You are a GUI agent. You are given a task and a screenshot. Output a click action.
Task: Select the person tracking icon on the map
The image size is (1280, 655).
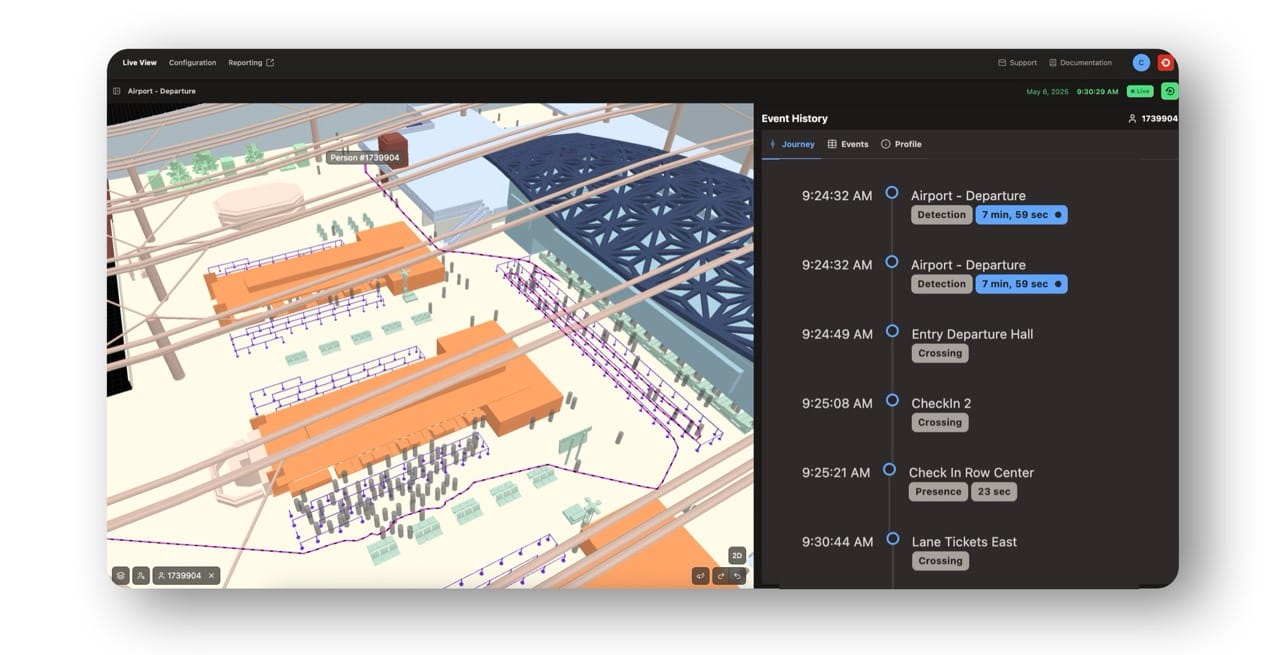141,575
